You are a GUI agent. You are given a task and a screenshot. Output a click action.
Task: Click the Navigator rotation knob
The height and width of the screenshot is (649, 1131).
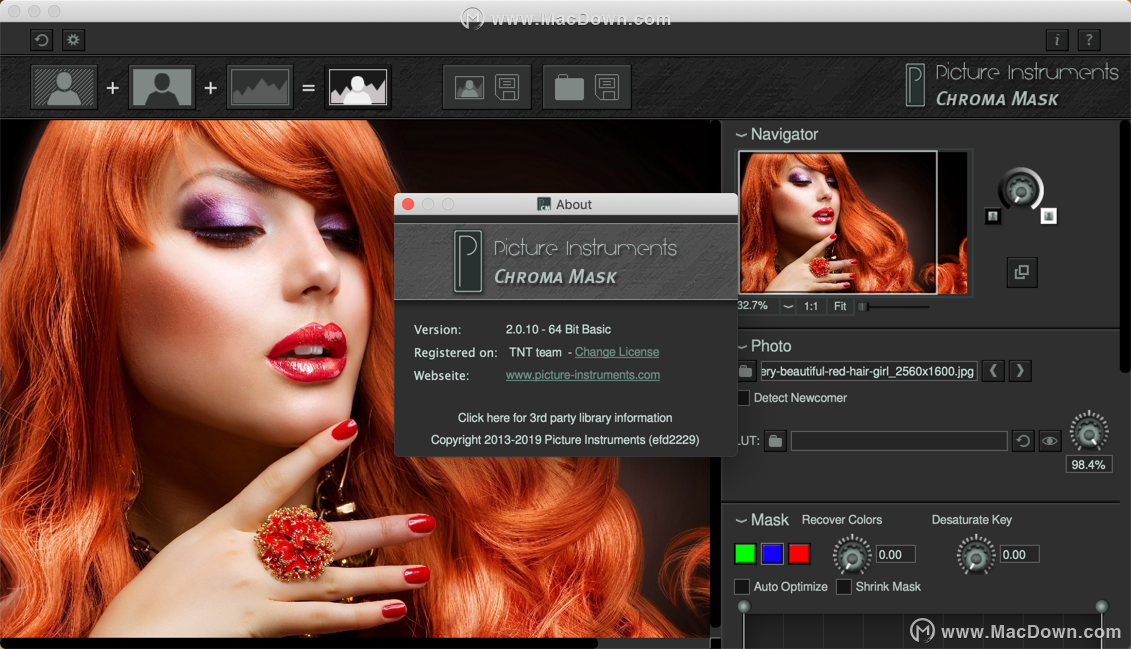point(1021,190)
